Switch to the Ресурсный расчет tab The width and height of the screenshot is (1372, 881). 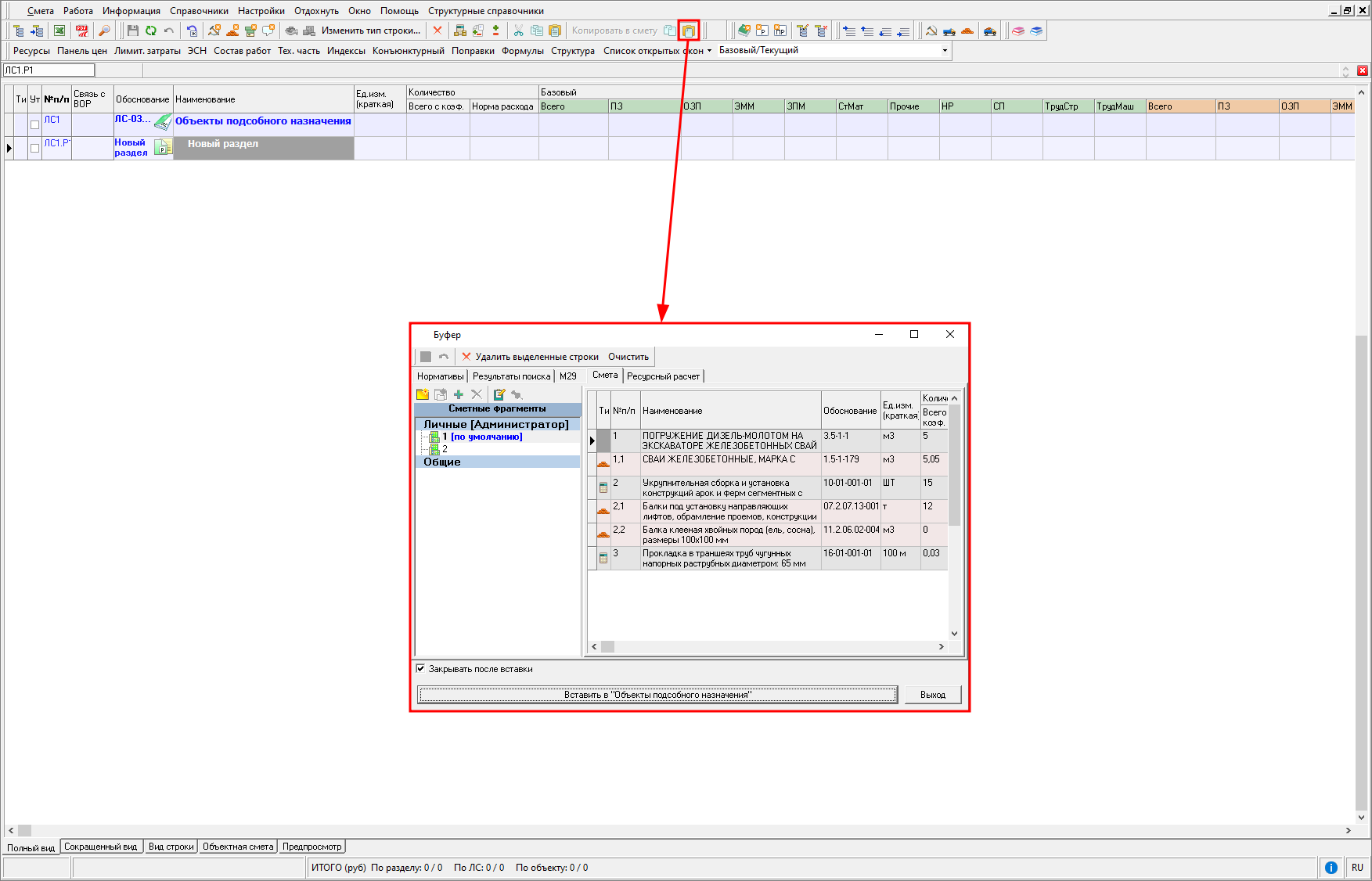click(663, 376)
